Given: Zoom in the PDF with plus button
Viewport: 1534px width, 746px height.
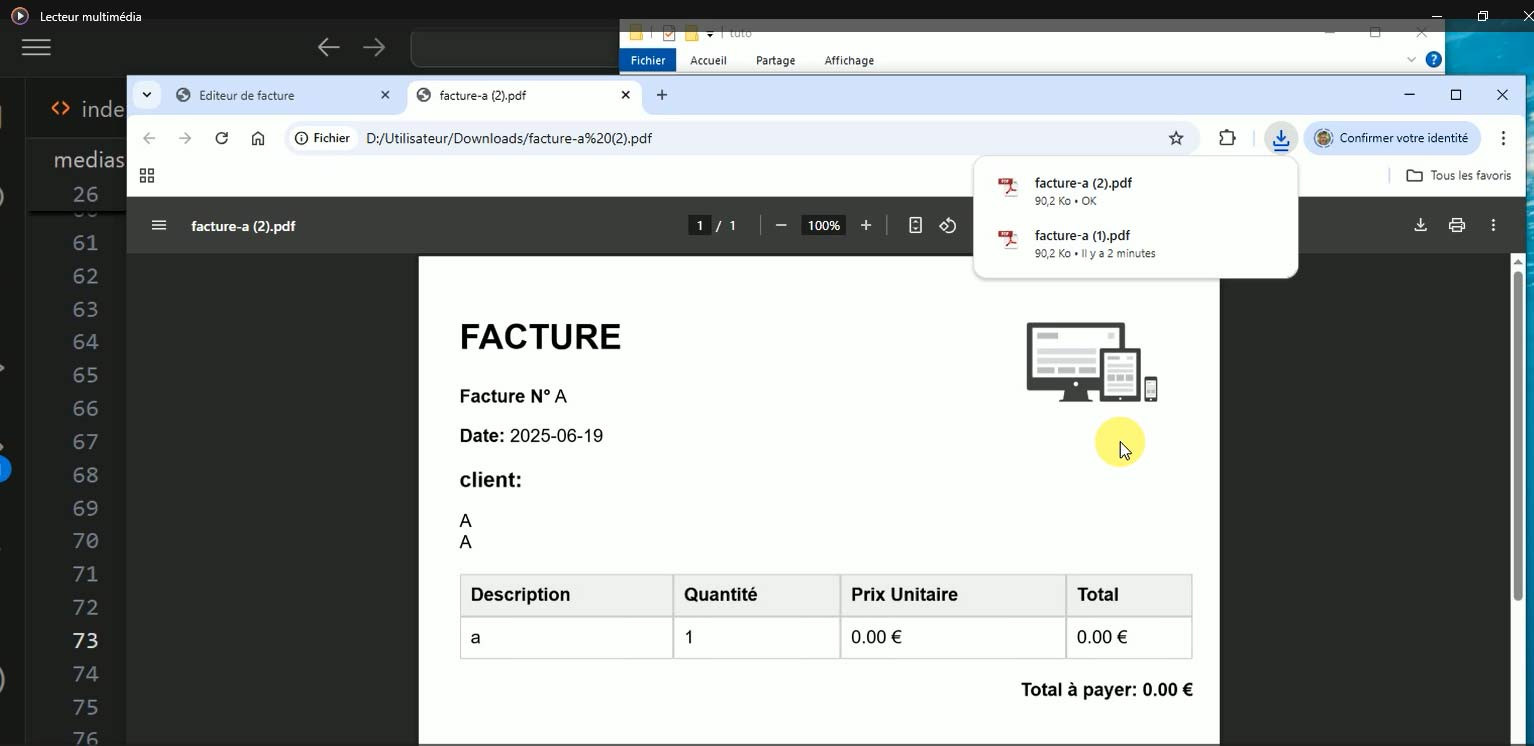Looking at the screenshot, I should 866,225.
